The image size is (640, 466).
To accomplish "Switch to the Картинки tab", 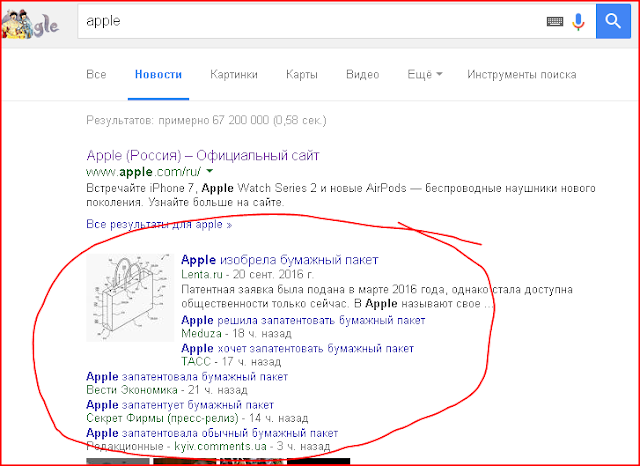I will tap(234, 75).
